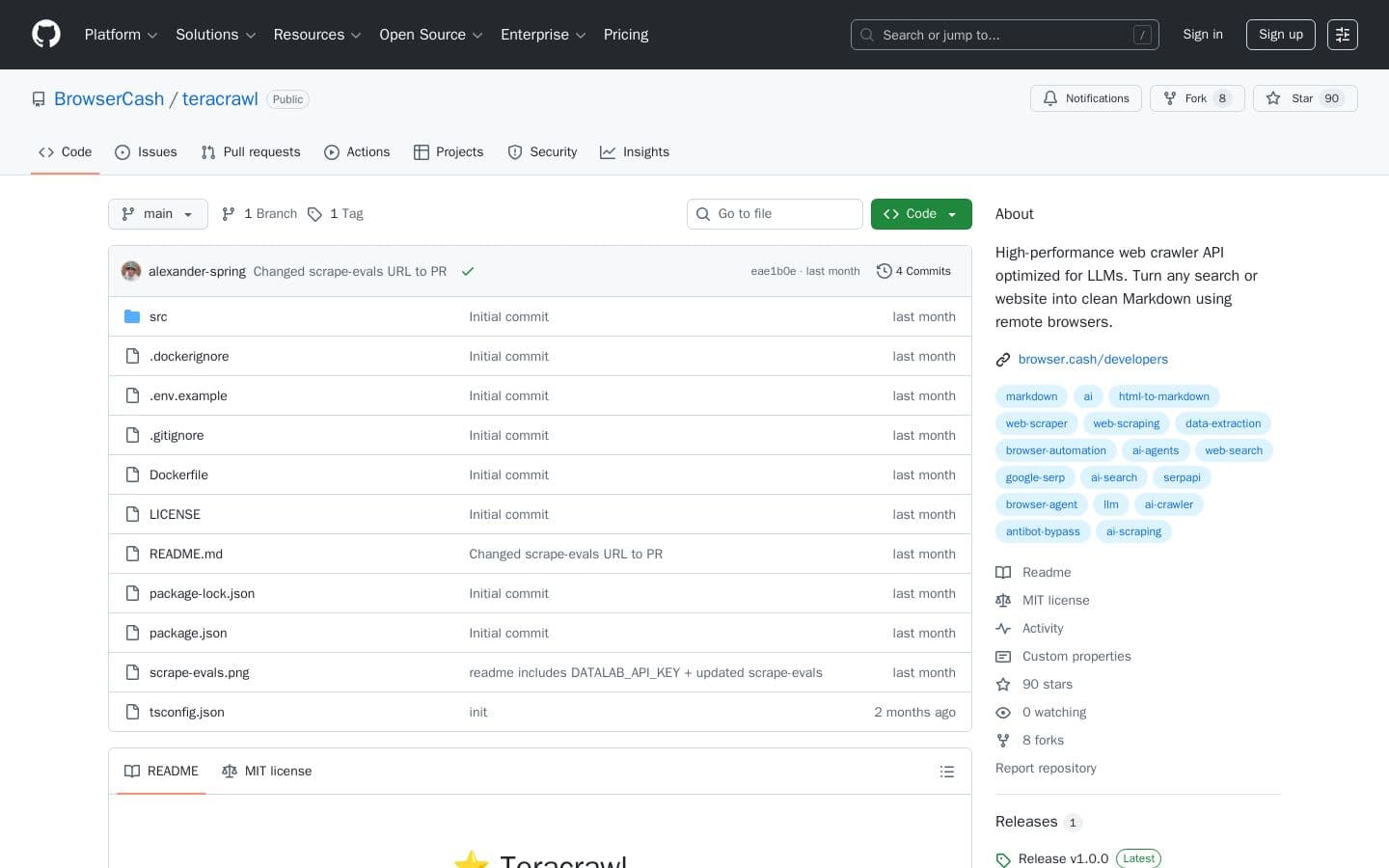1389x868 pixels.
Task: Expand the Resources menu
Action: coord(317,35)
